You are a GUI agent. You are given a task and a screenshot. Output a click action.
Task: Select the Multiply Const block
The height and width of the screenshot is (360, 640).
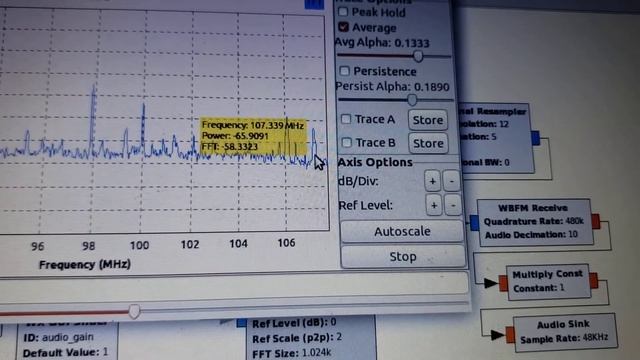click(x=548, y=282)
